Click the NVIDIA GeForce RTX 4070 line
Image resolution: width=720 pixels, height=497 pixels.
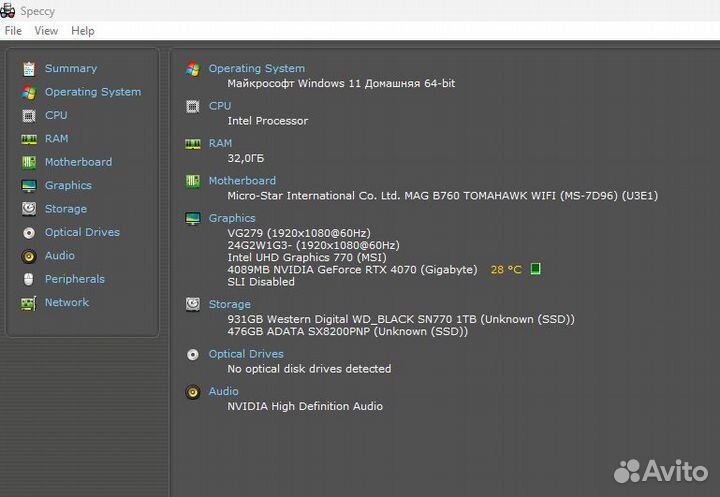click(352, 270)
